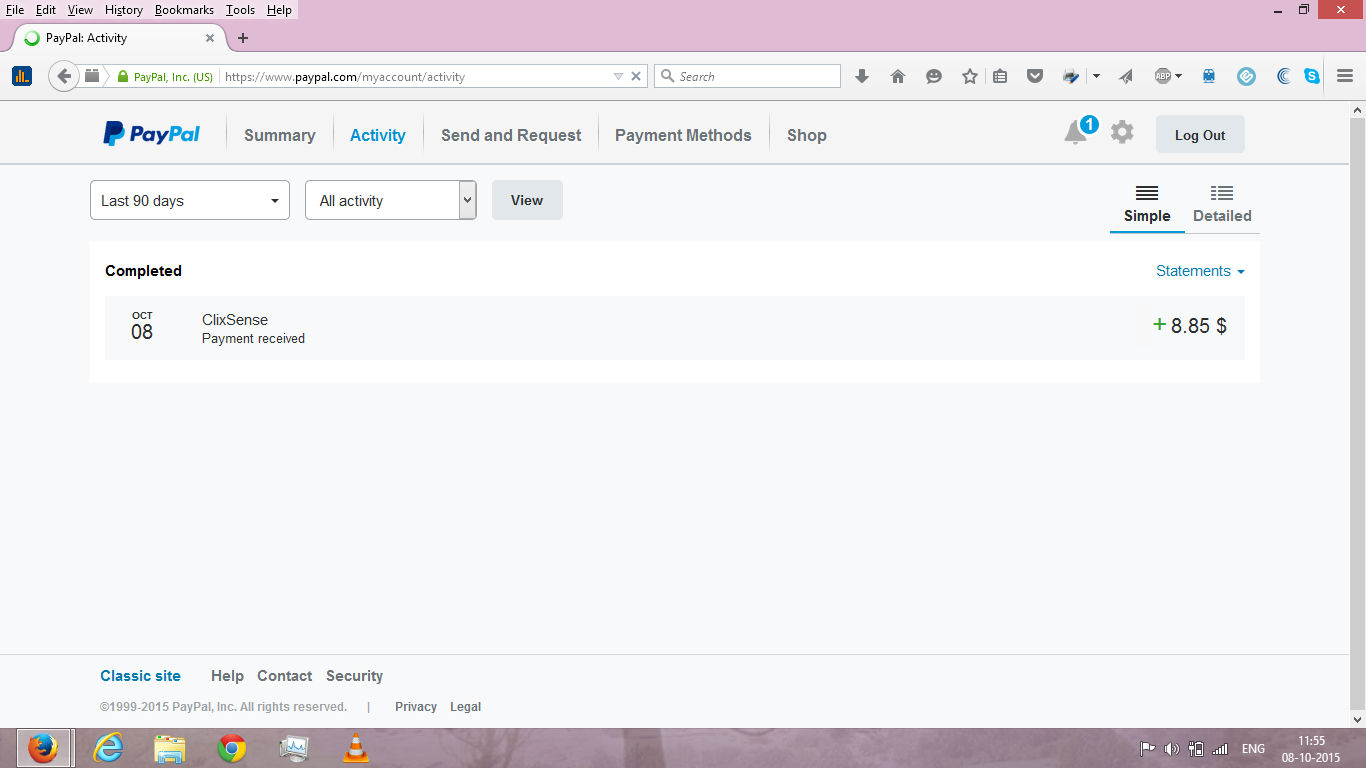
Task: Click the Firefox taskbar button
Action: [43, 748]
